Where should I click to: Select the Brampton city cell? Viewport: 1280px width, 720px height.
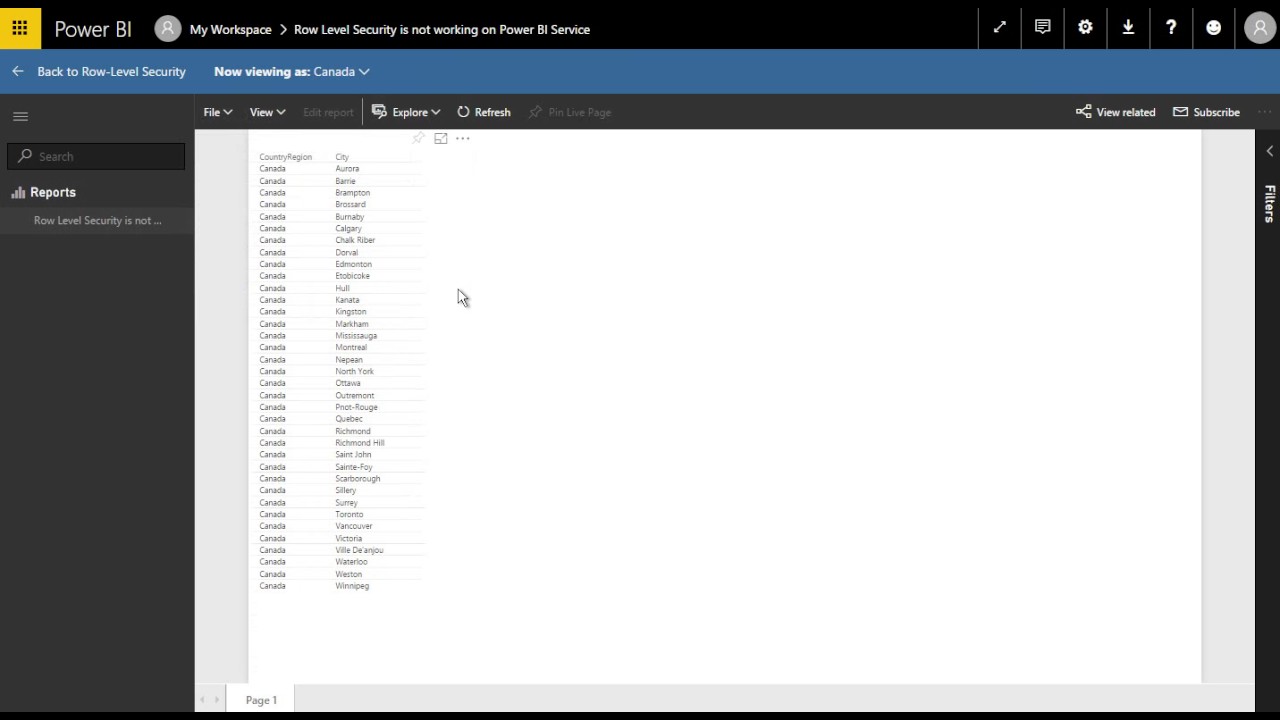(x=353, y=193)
